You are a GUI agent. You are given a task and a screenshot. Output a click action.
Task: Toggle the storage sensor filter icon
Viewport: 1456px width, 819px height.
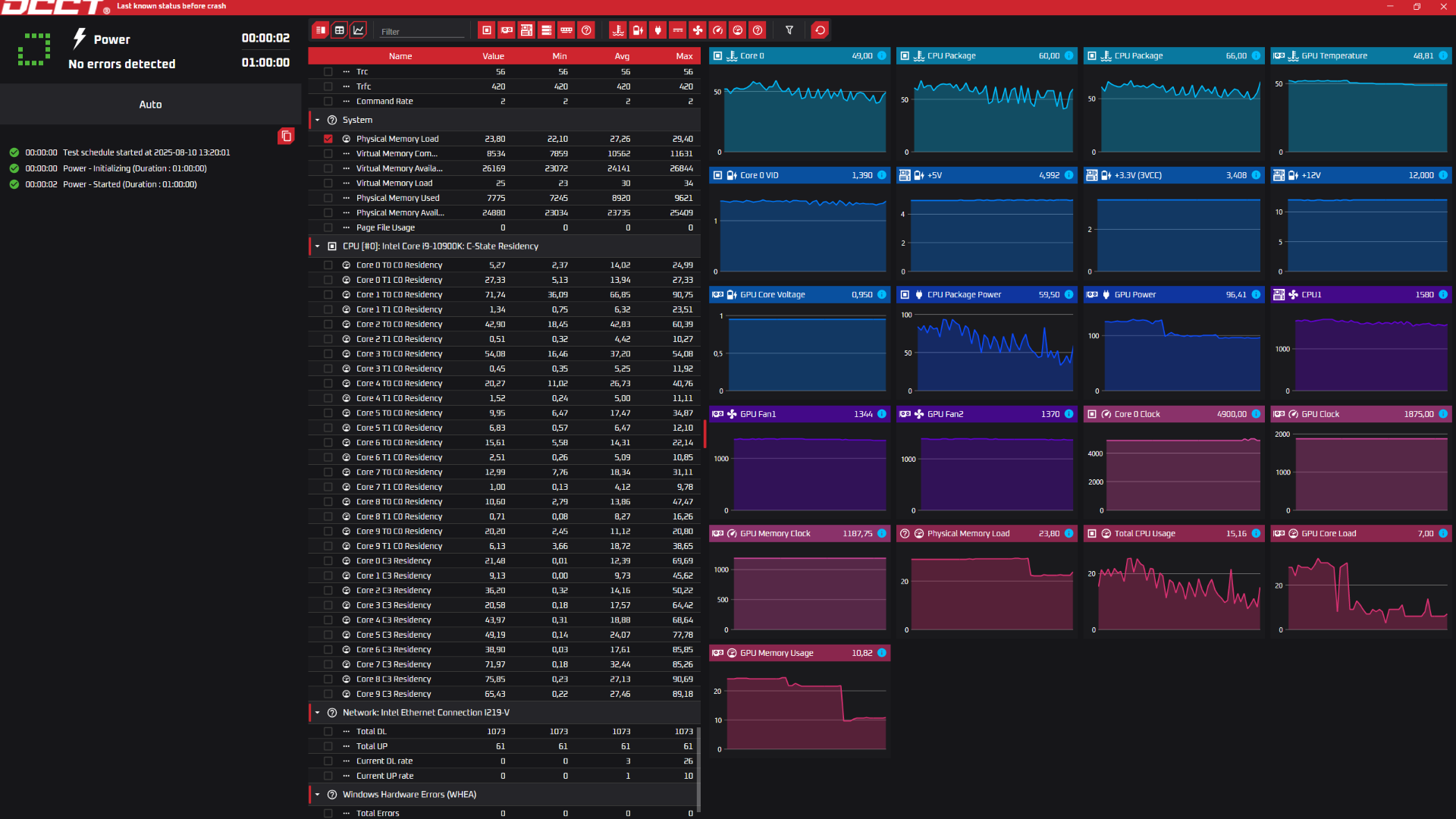[x=546, y=30]
